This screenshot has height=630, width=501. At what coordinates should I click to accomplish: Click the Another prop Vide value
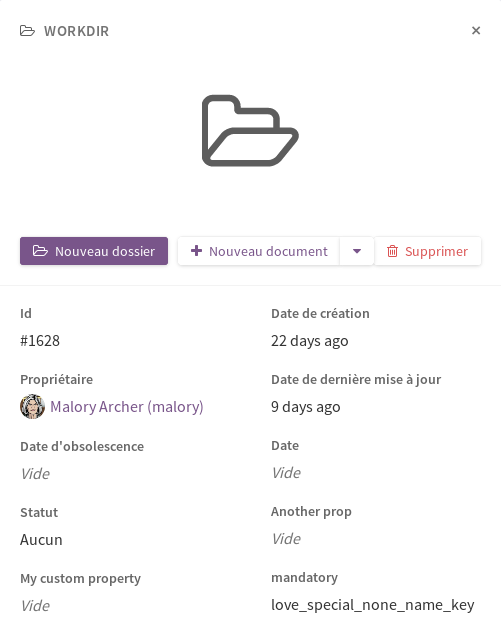pos(286,539)
